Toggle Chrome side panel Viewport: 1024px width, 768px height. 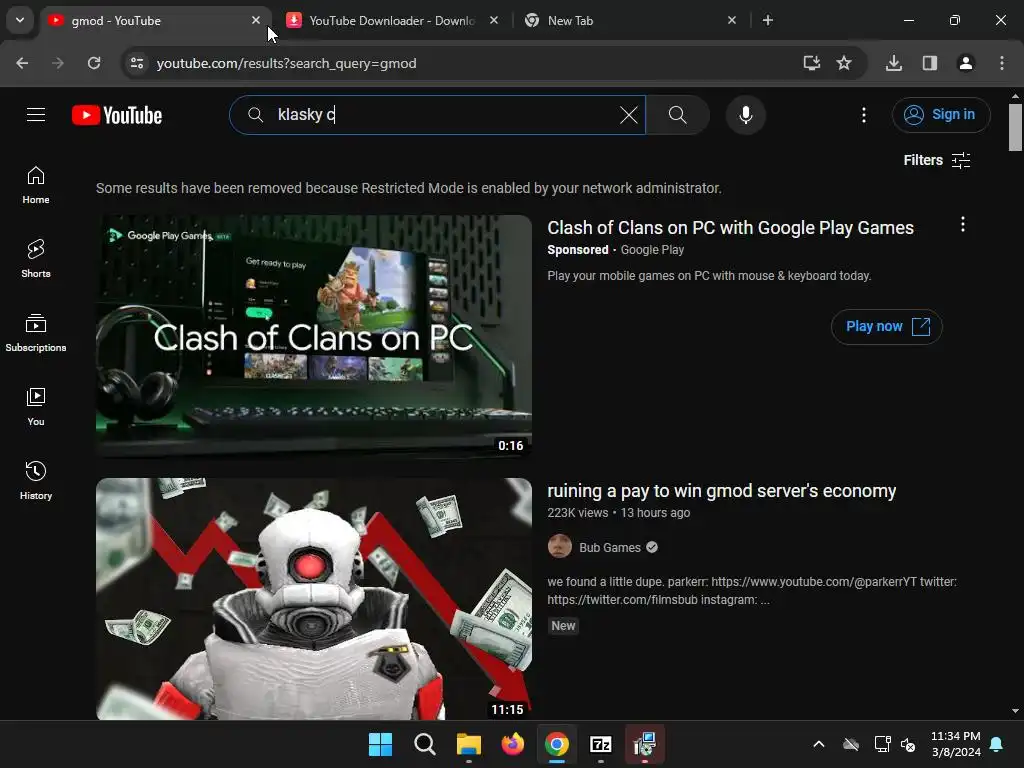(930, 63)
